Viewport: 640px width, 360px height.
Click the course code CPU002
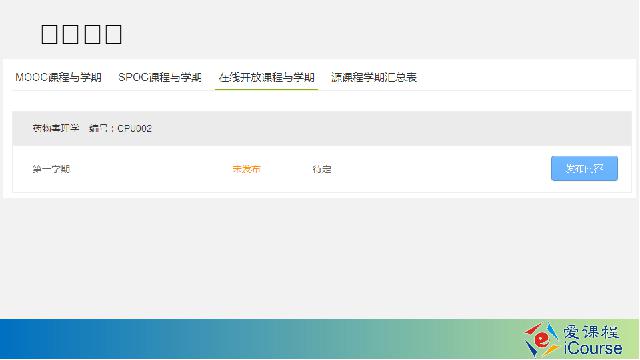click(134, 129)
